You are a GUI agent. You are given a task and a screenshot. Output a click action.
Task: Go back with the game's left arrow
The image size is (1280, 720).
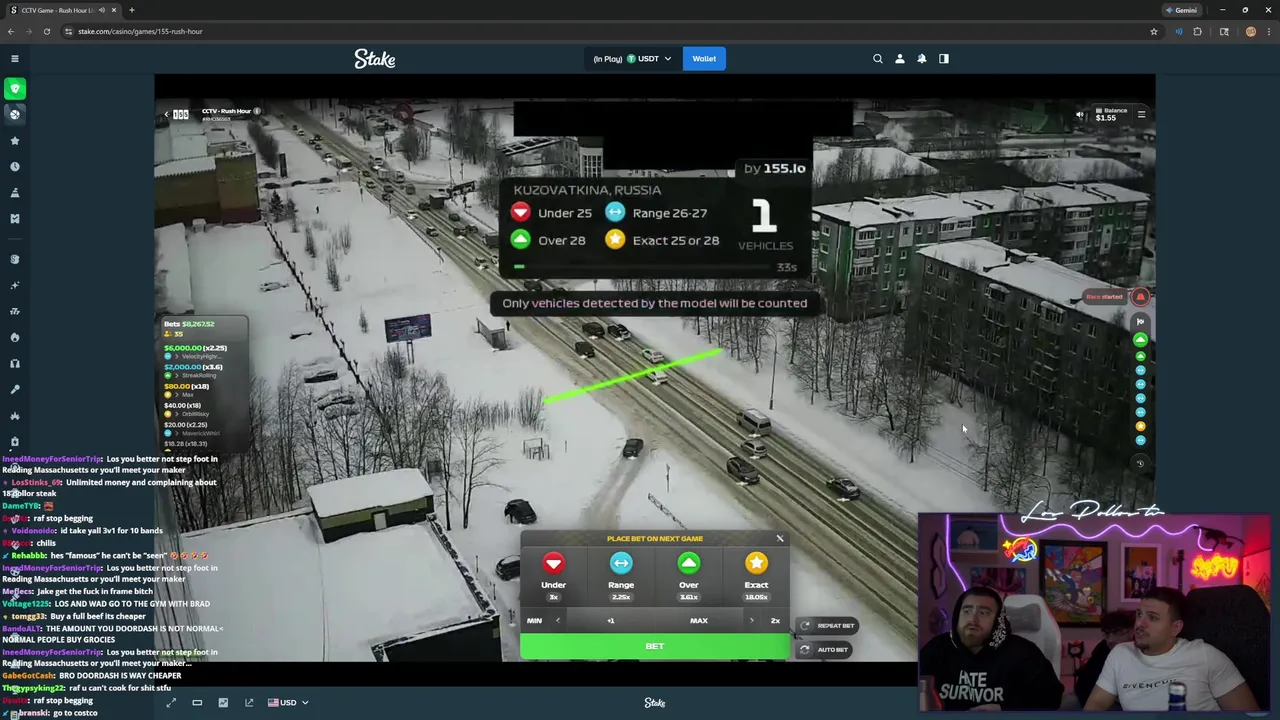[167, 114]
